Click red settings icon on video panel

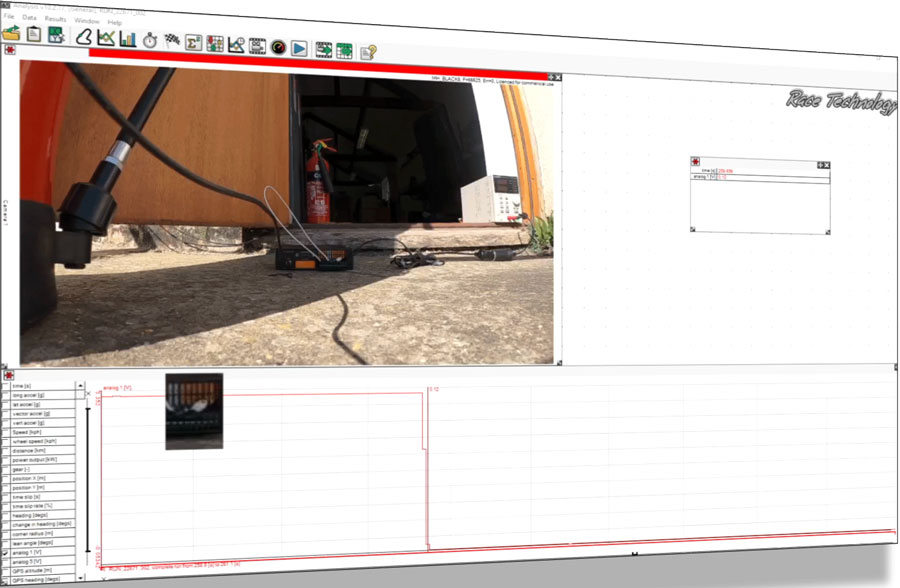[9, 50]
